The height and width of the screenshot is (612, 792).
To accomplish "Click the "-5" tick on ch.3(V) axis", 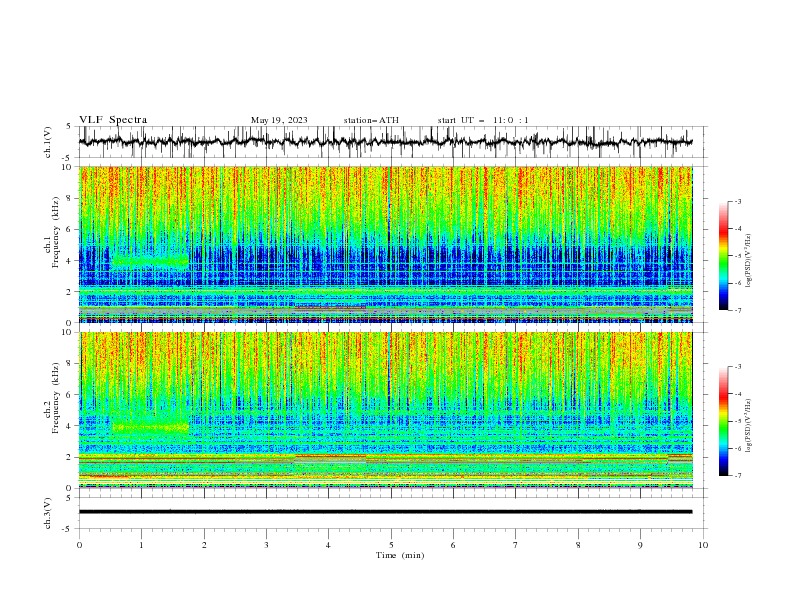I will point(68,529).
